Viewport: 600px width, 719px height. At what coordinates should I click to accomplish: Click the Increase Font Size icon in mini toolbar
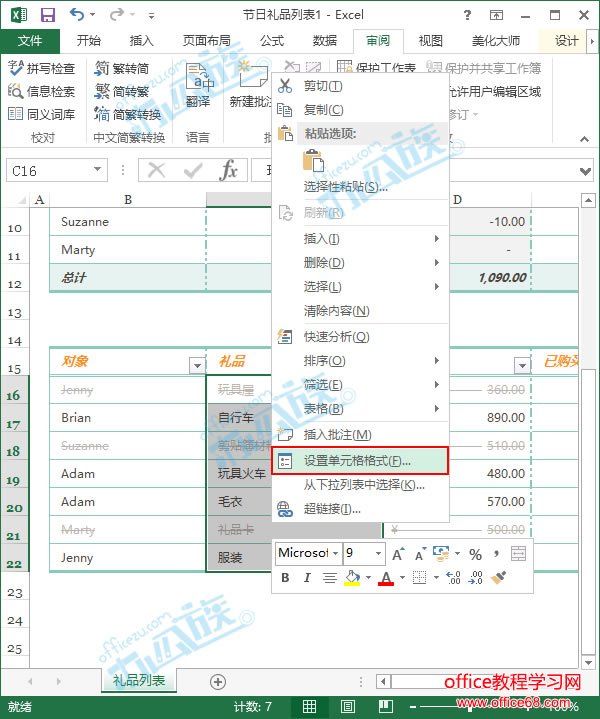point(398,554)
